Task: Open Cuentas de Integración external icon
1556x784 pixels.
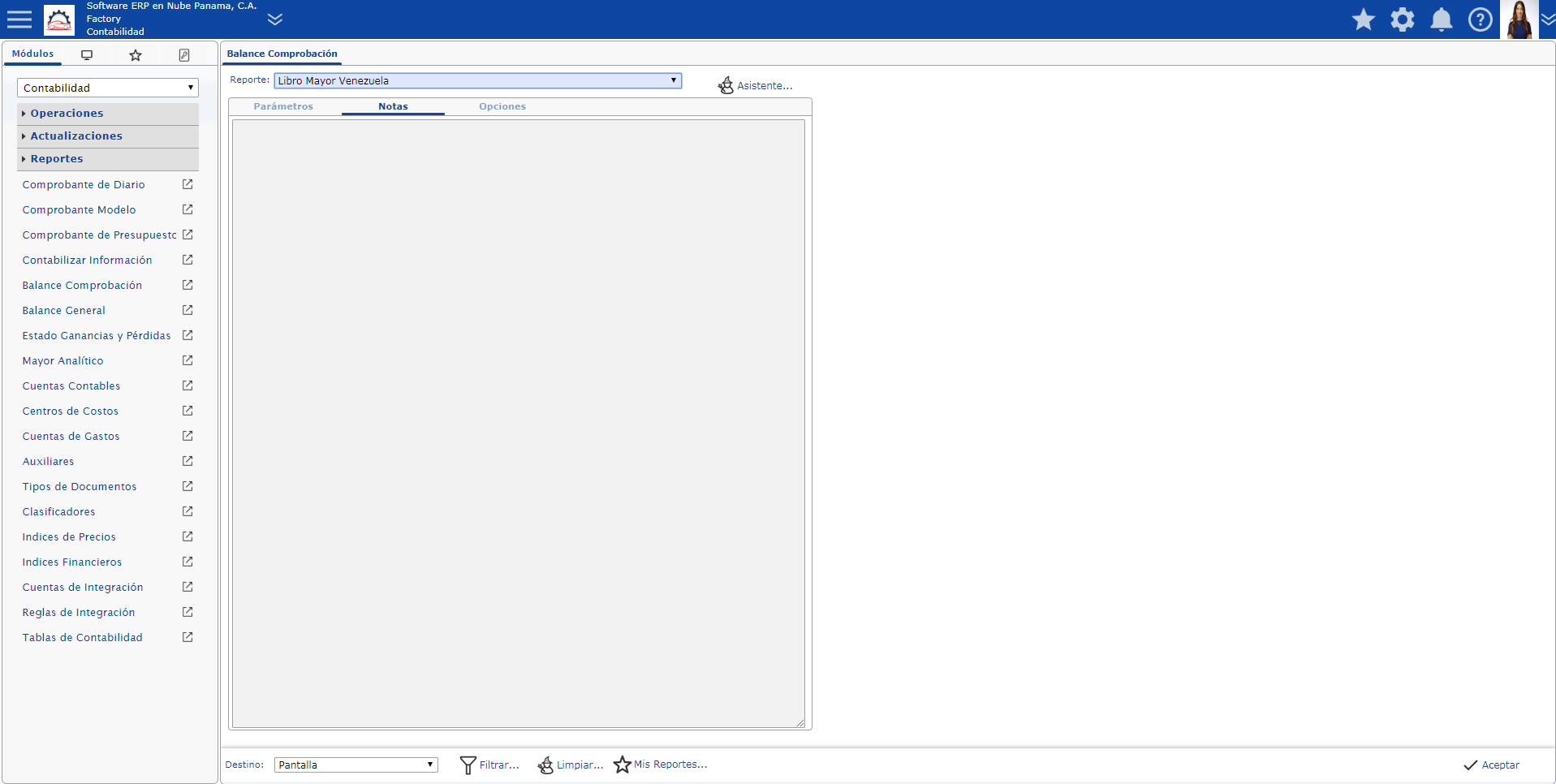Action: coord(187,587)
